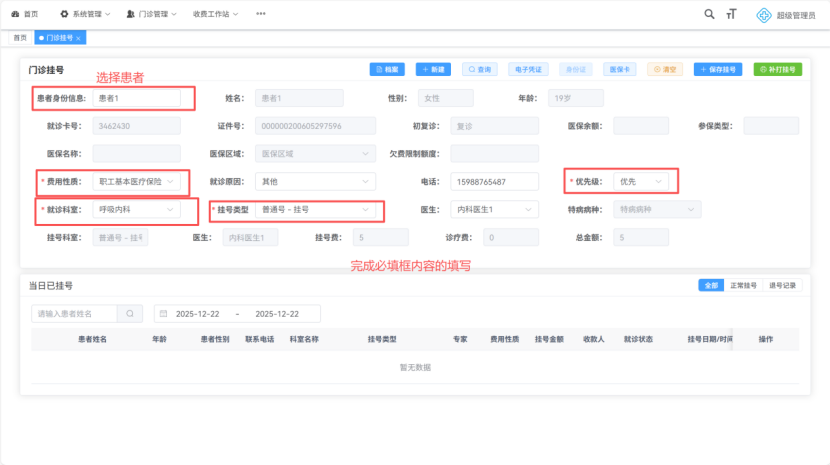
Task: Click the 暂无数据 empty table text
Action: pyautogui.click(x=415, y=368)
